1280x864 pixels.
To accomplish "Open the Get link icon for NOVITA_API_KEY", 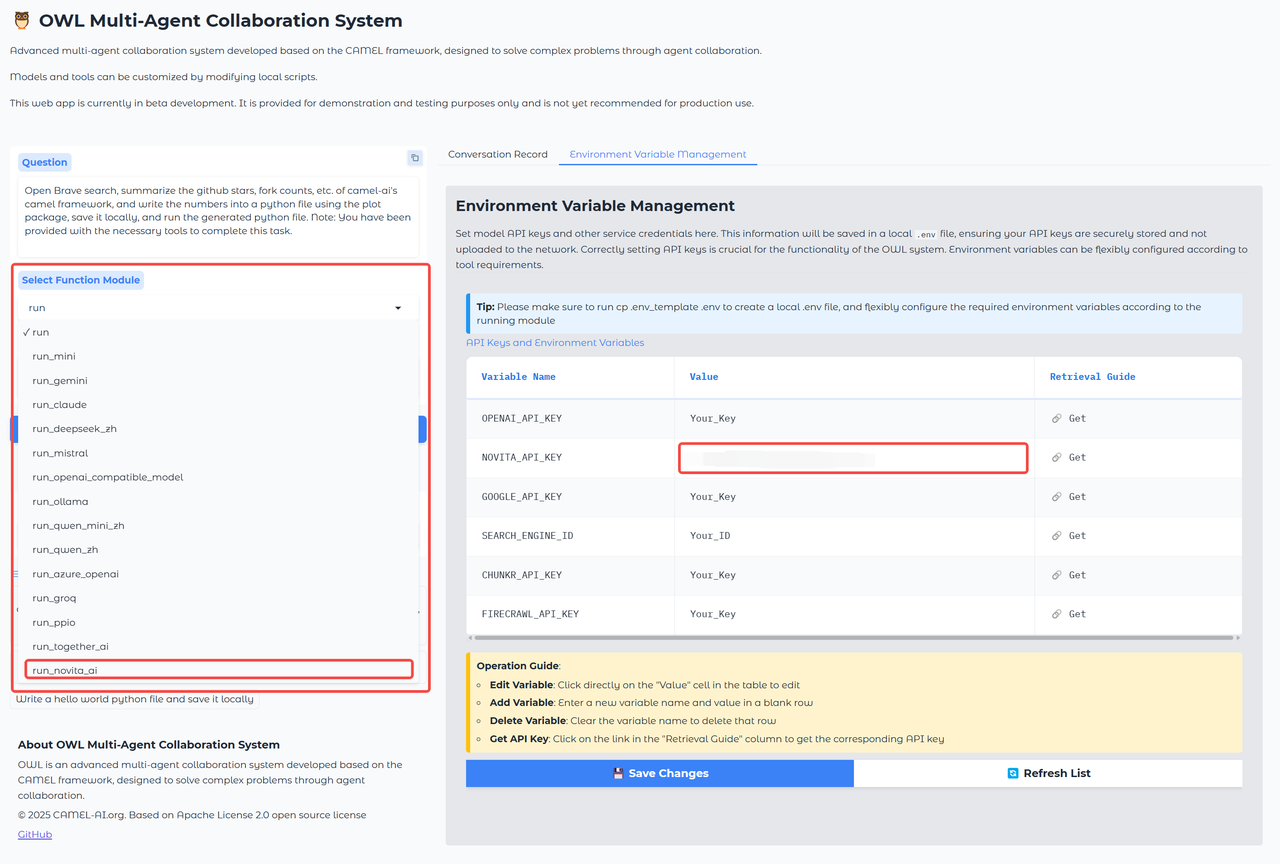I will [1057, 457].
